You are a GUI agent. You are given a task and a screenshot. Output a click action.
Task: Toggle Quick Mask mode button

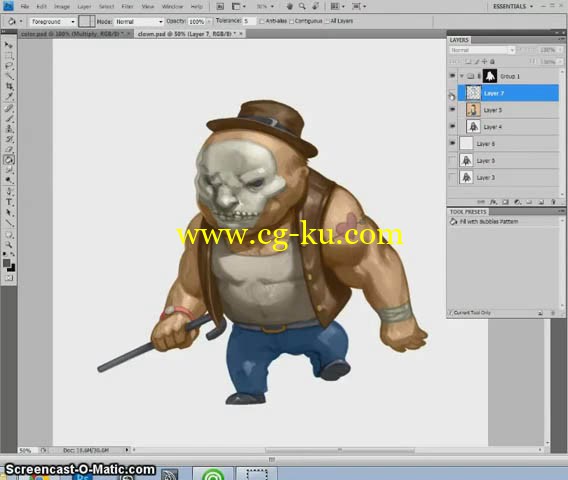click(x=8, y=278)
